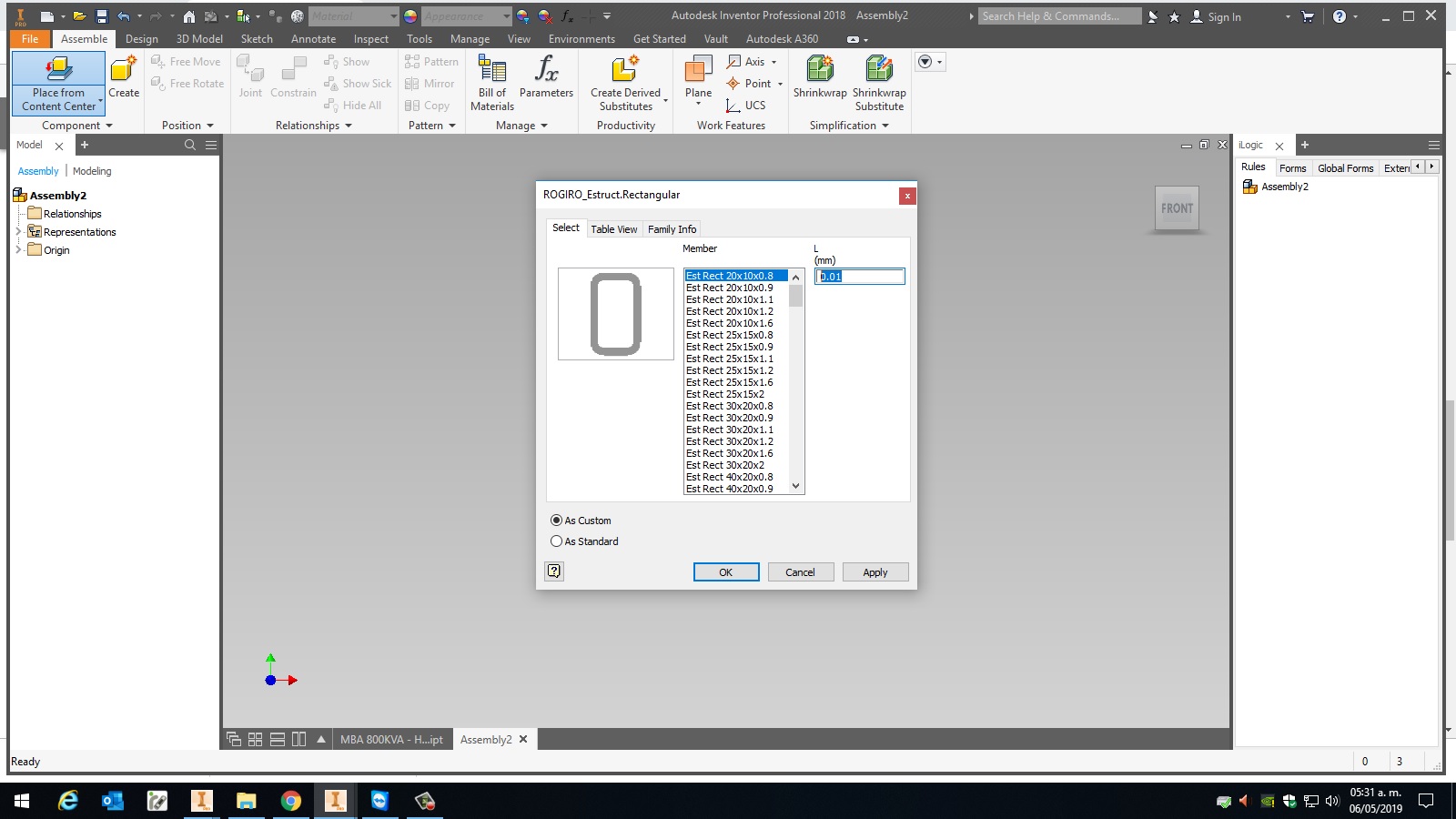
Task: Click Apply in the member dialog
Action: pyautogui.click(x=874, y=571)
